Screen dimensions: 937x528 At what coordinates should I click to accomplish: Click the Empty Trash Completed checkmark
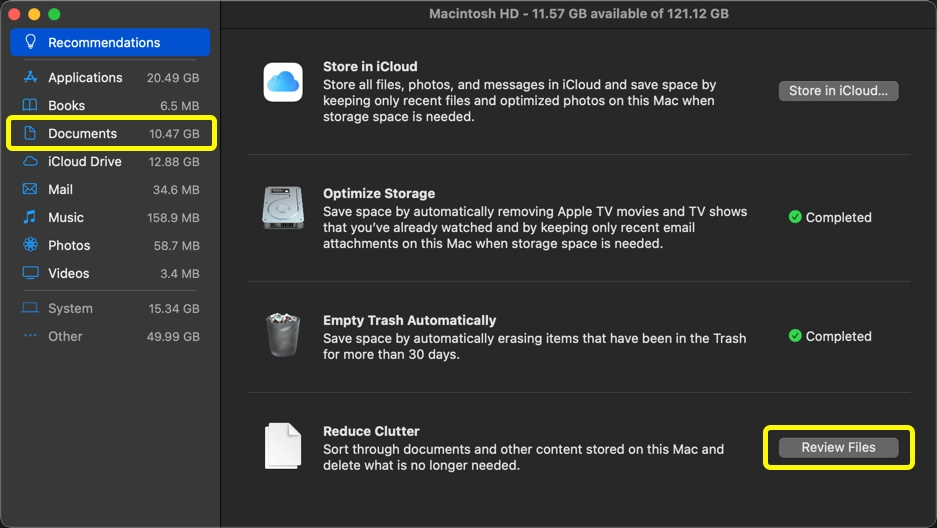click(x=795, y=337)
